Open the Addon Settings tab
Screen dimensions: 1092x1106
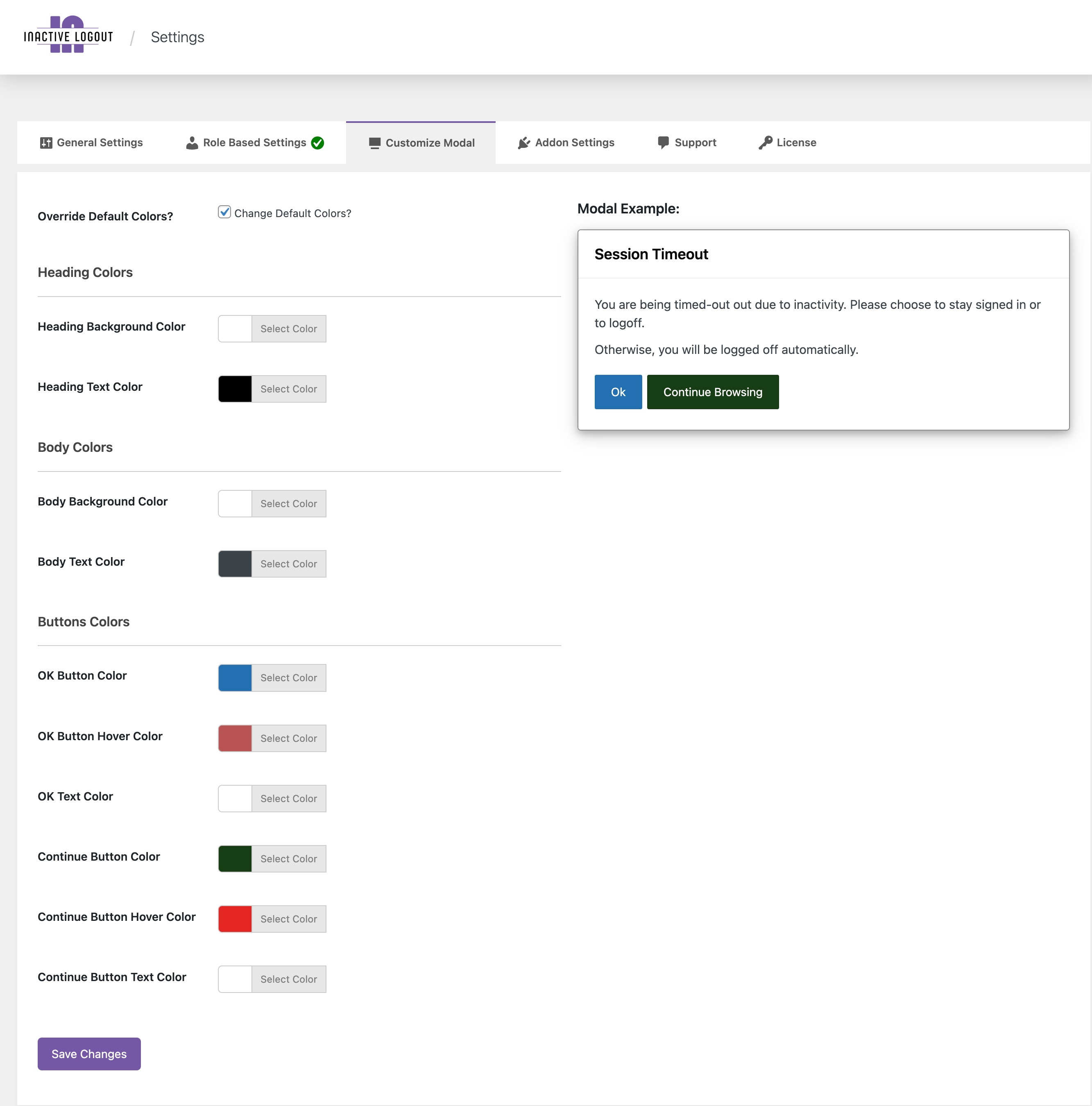[566, 143]
